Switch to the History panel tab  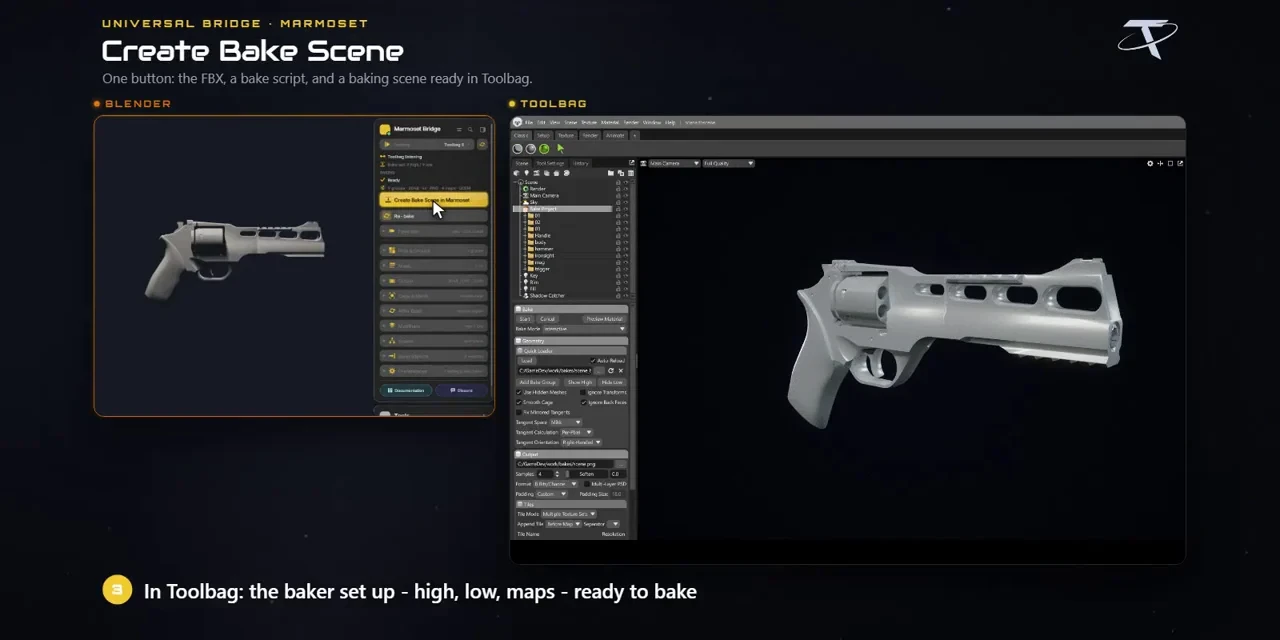(581, 163)
